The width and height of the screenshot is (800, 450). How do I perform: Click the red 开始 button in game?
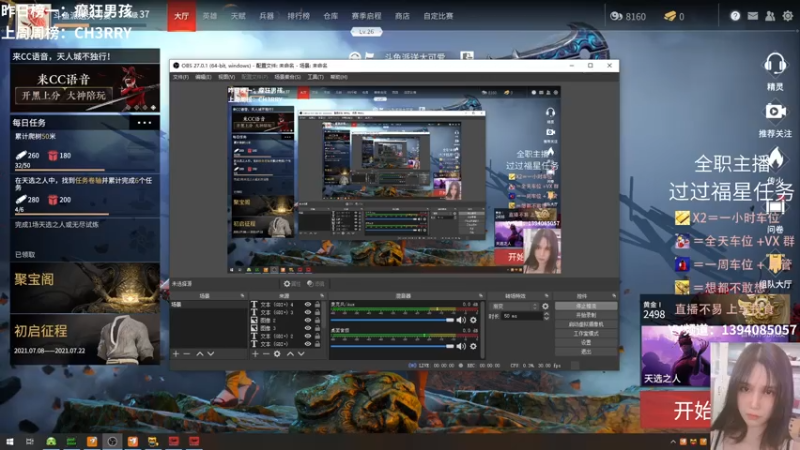(676, 410)
